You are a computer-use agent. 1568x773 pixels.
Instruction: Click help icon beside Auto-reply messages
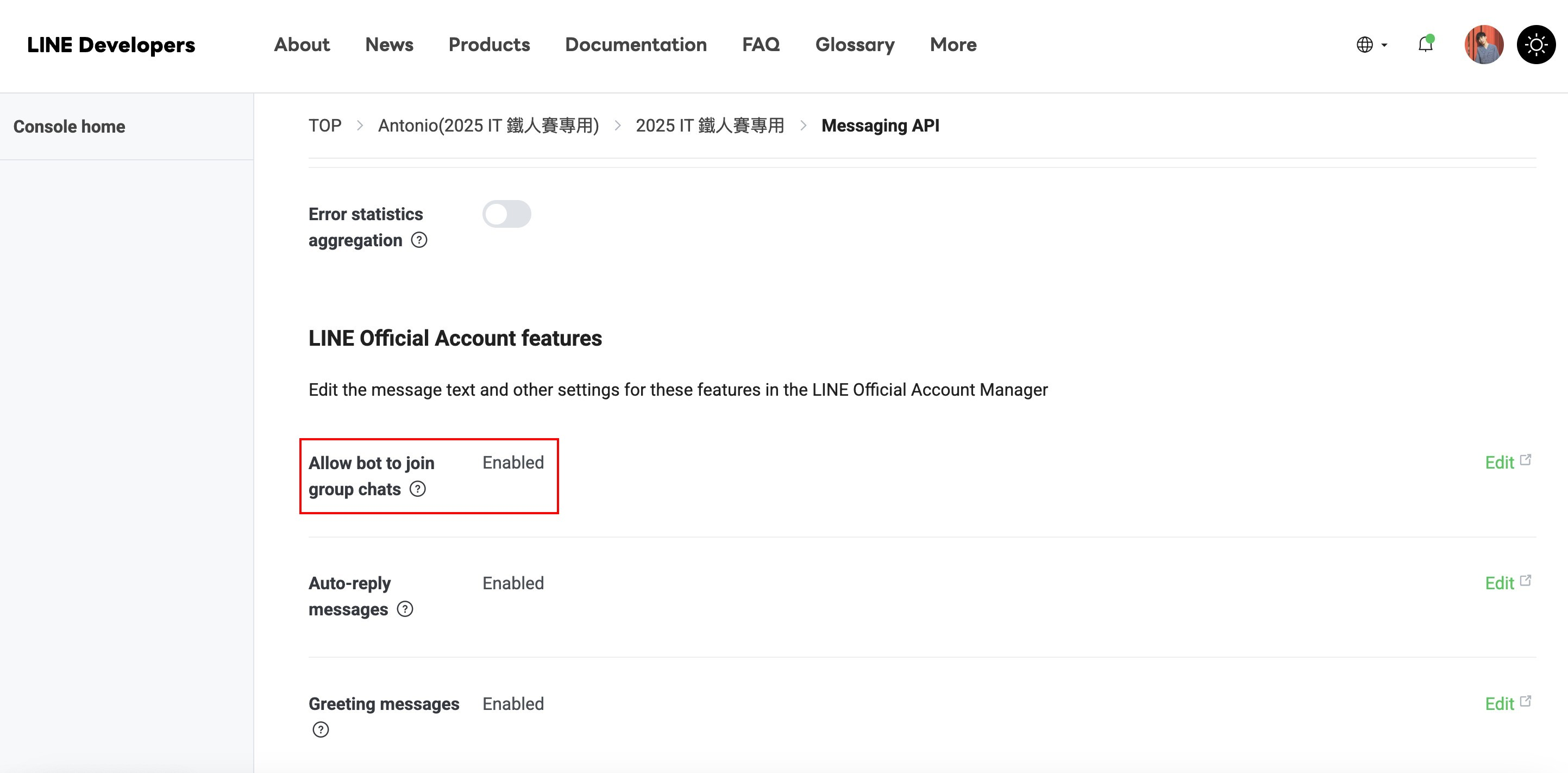(405, 609)
